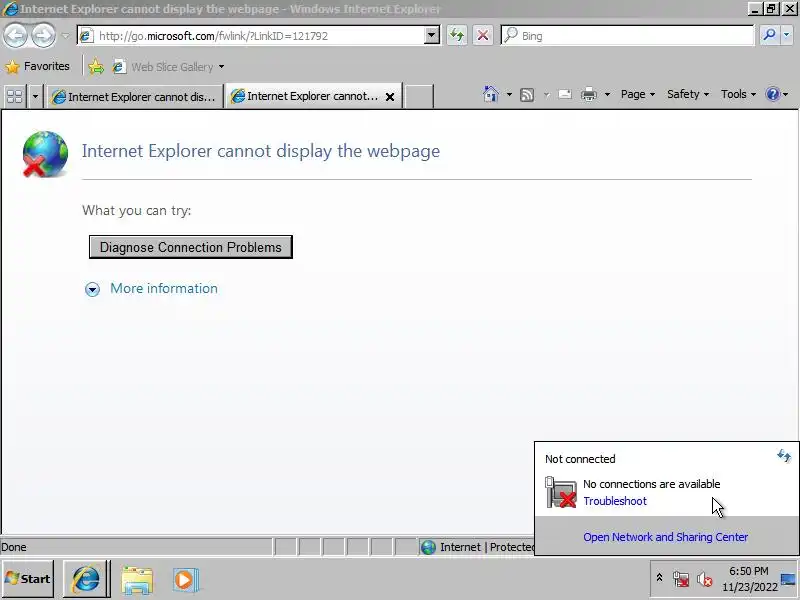The height and width of the screenshot is (600, 800).
Task: Open Windows Explorer folder on taskbar
Action: coord(137,580)
